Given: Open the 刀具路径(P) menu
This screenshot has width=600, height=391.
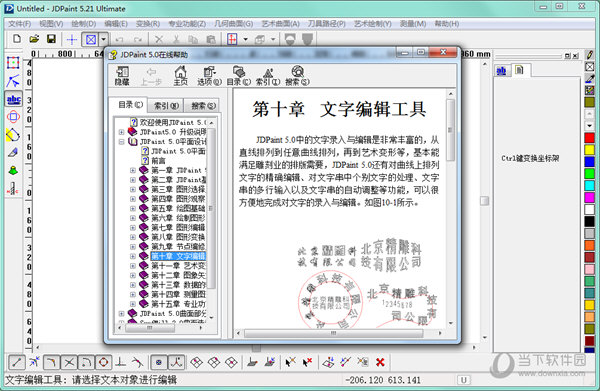Looking at the screenshot, I should (327, 24).
